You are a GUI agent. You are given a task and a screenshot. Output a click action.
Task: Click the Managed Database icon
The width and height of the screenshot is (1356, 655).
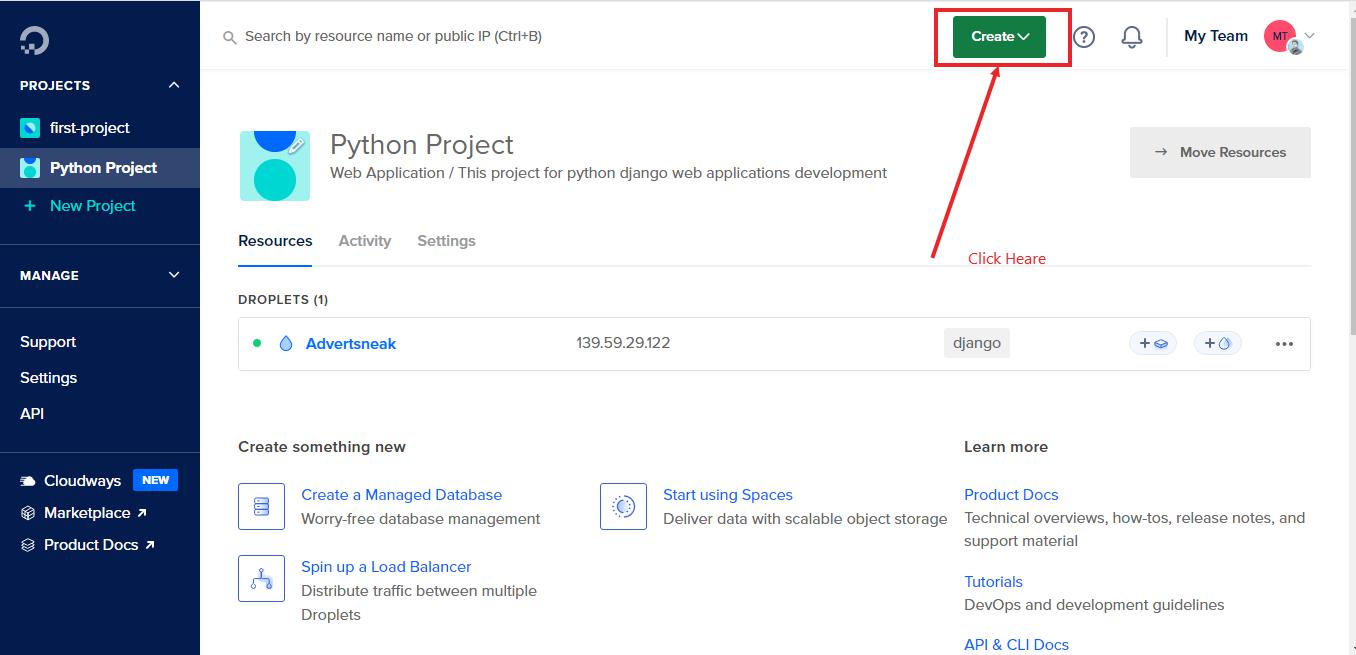coord(261,506)
